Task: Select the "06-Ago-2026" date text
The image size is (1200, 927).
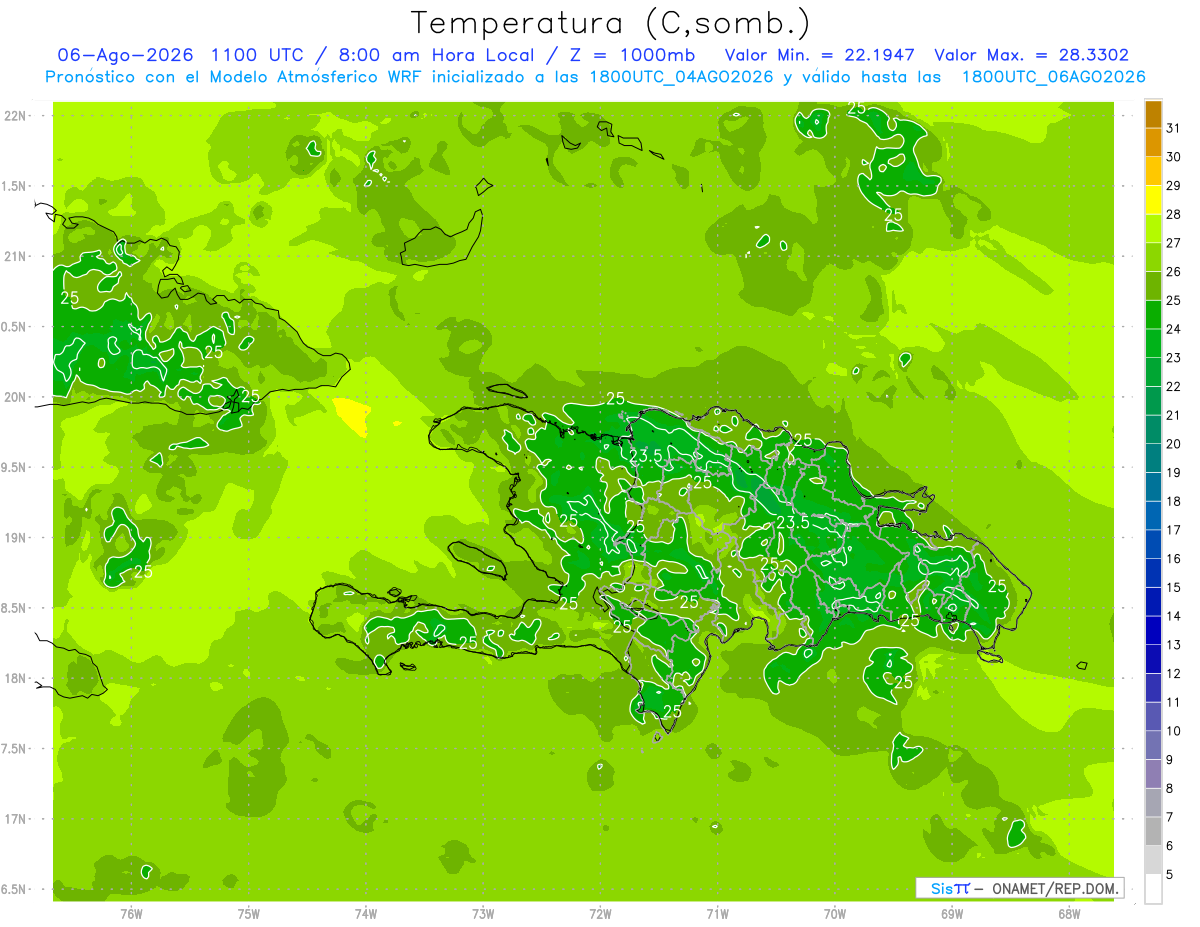Action: [x=125, y=55]
